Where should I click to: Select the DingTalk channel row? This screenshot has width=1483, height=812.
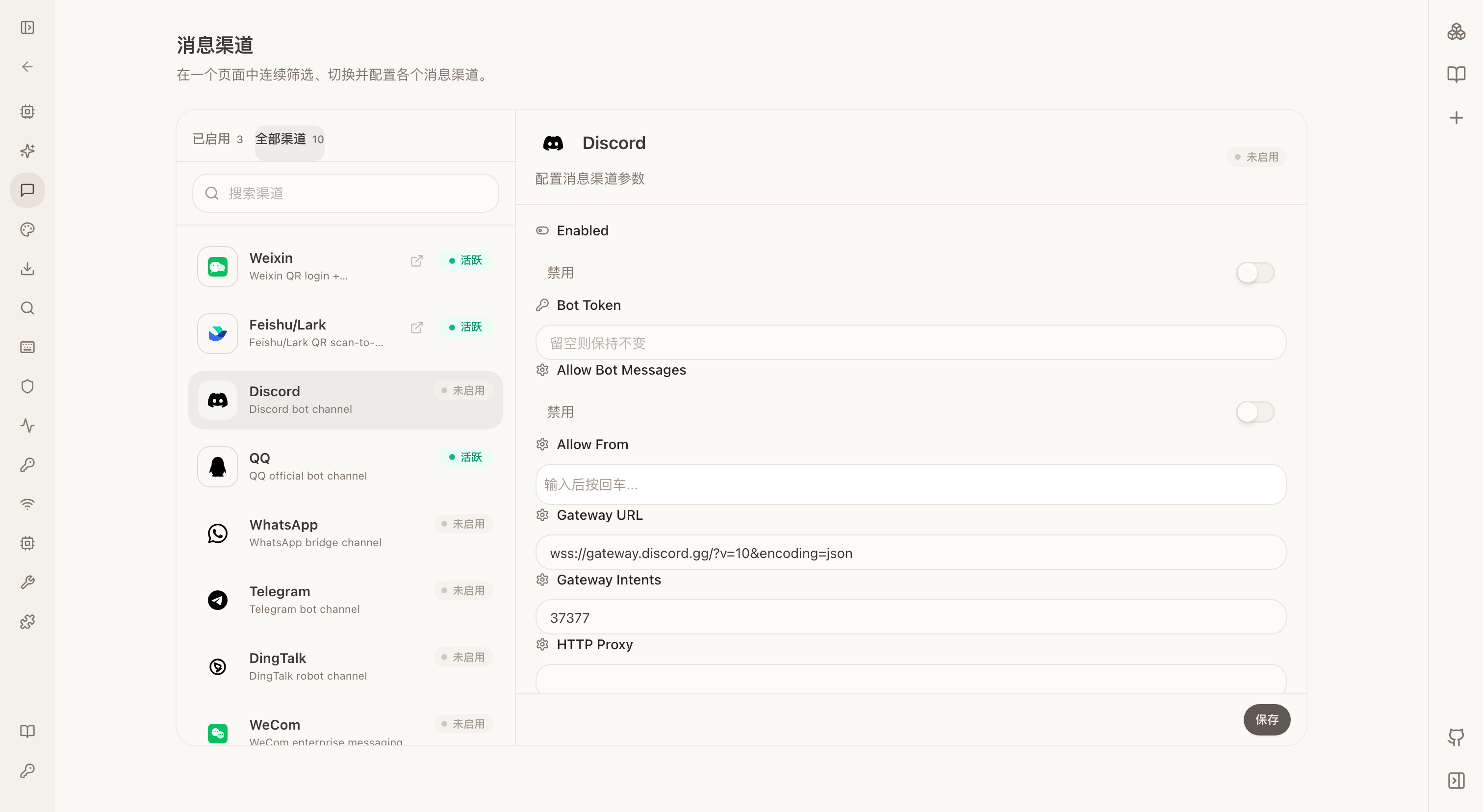pyautogui.click(x=345, y=667)
